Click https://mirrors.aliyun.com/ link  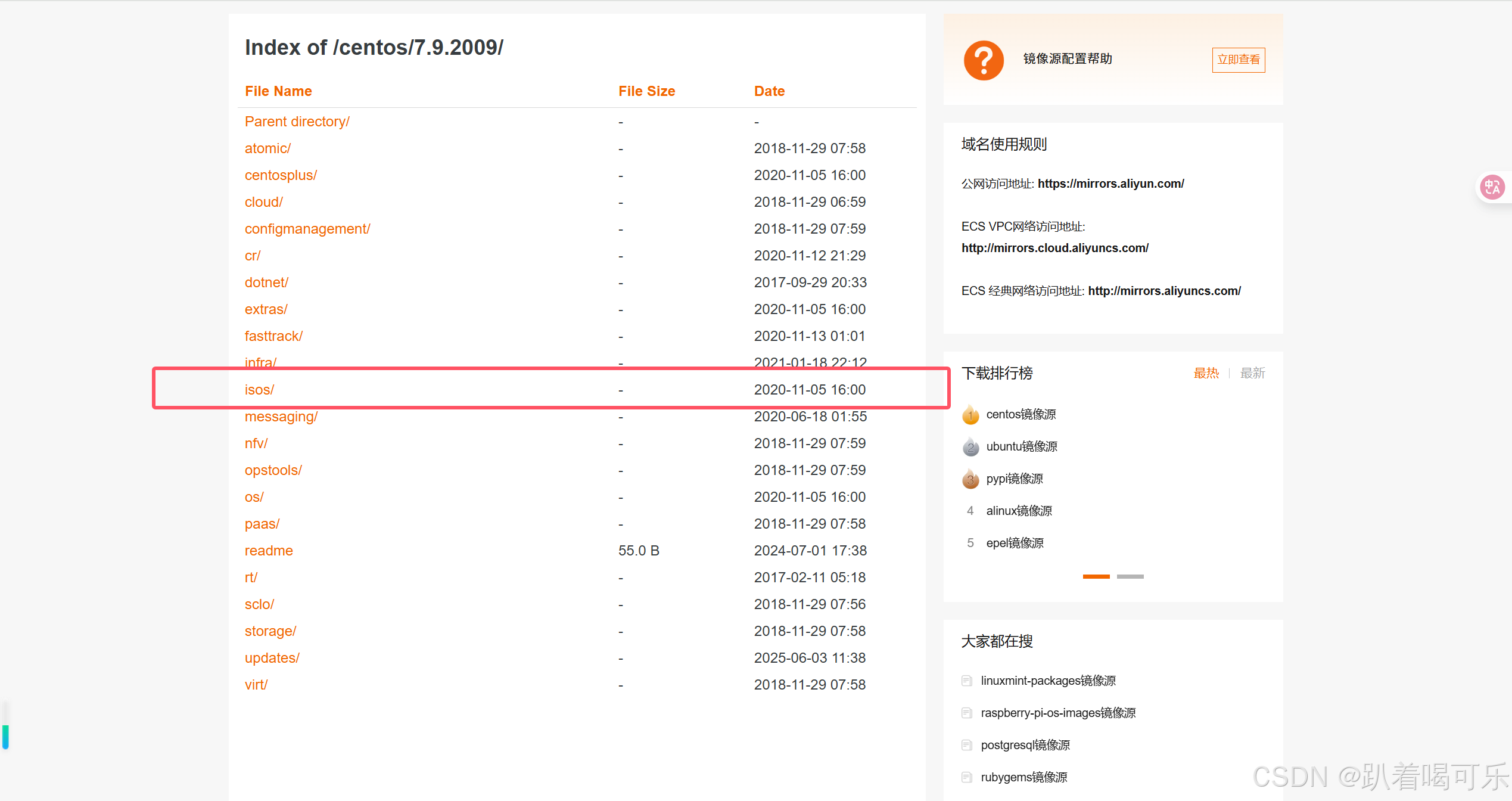1110,184
